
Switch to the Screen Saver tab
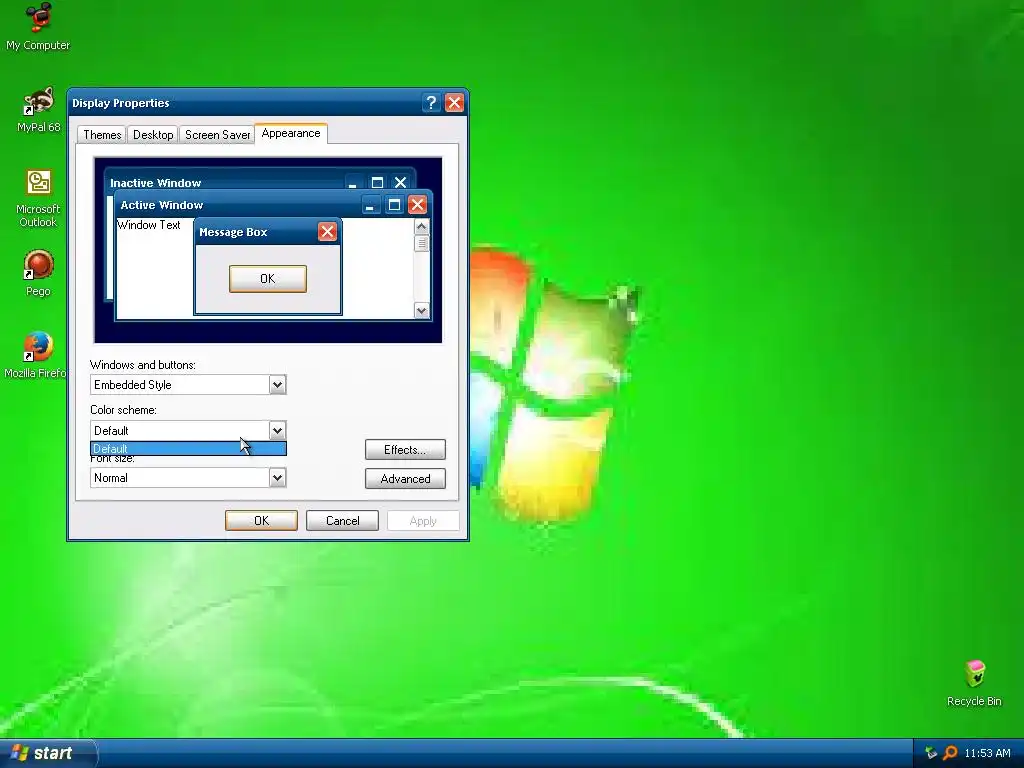[217, 135]
